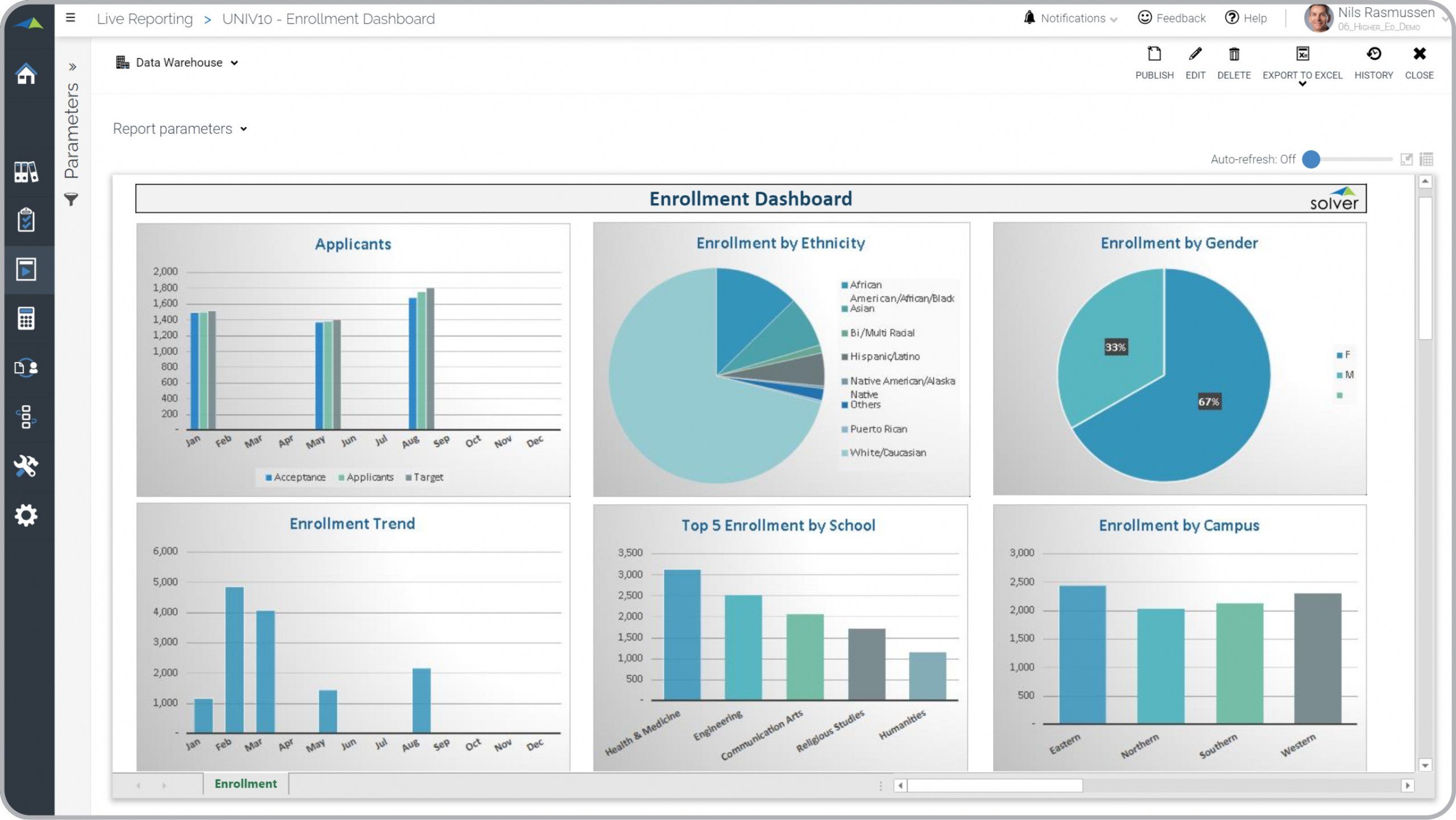The image size is (1456, 820).
Task: Toggle grid view icon near Auto-refresh
Action: click(1426, 159)
